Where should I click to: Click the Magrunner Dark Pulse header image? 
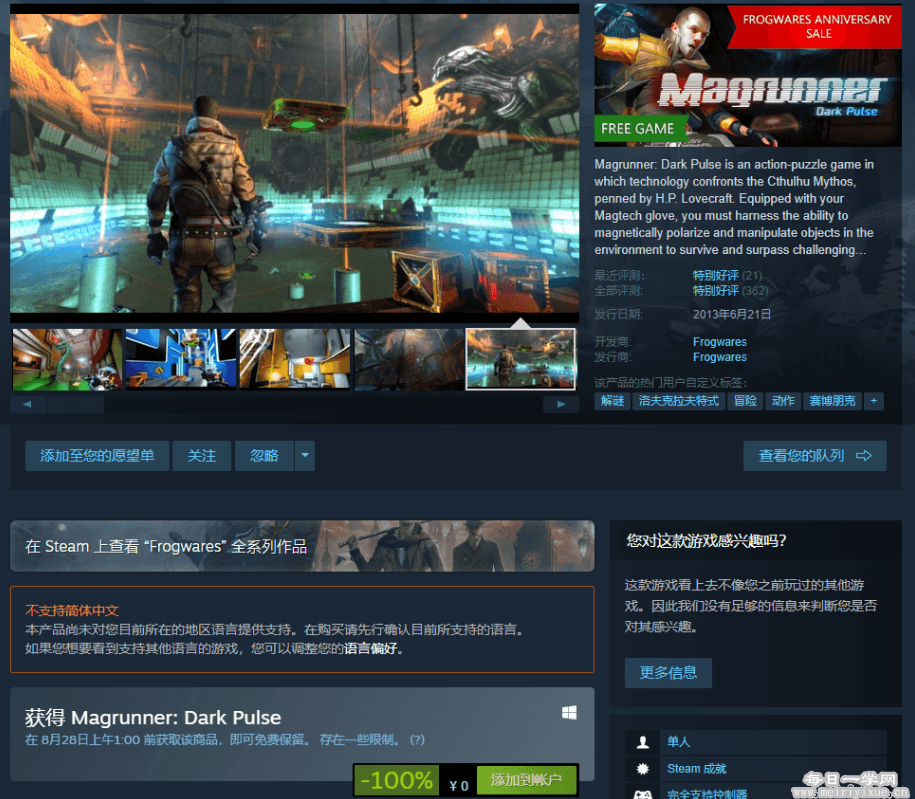[748, 75]
